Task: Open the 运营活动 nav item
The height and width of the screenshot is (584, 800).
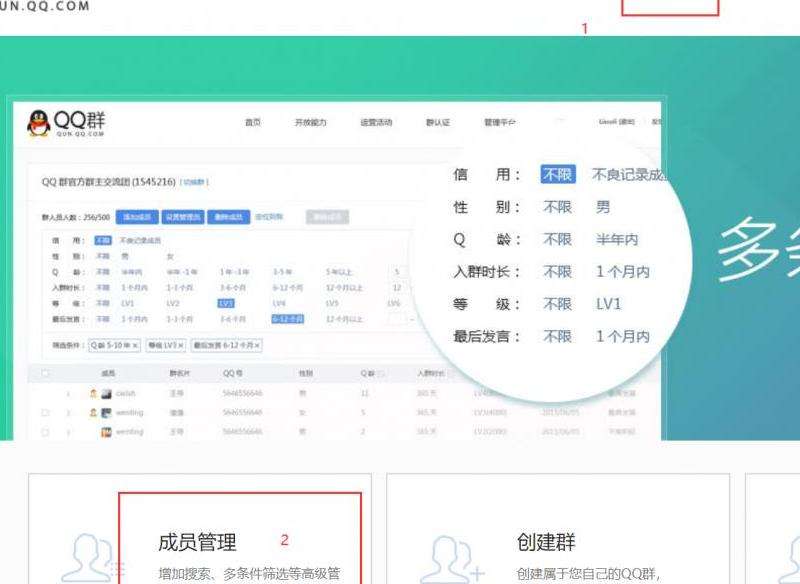Action: coord(377,122)
